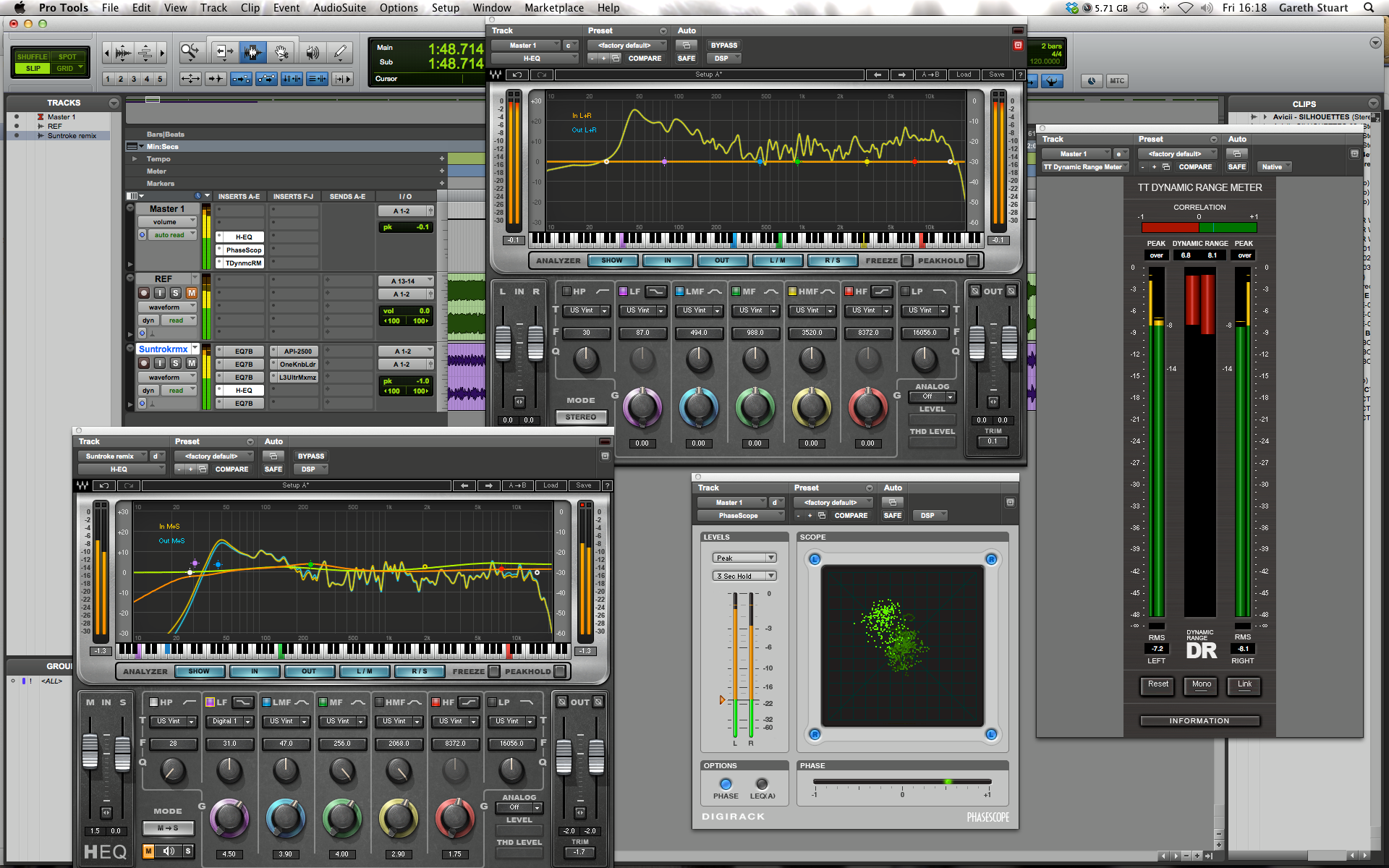Open the GRID mode dropdown arrow

[80, 68]
